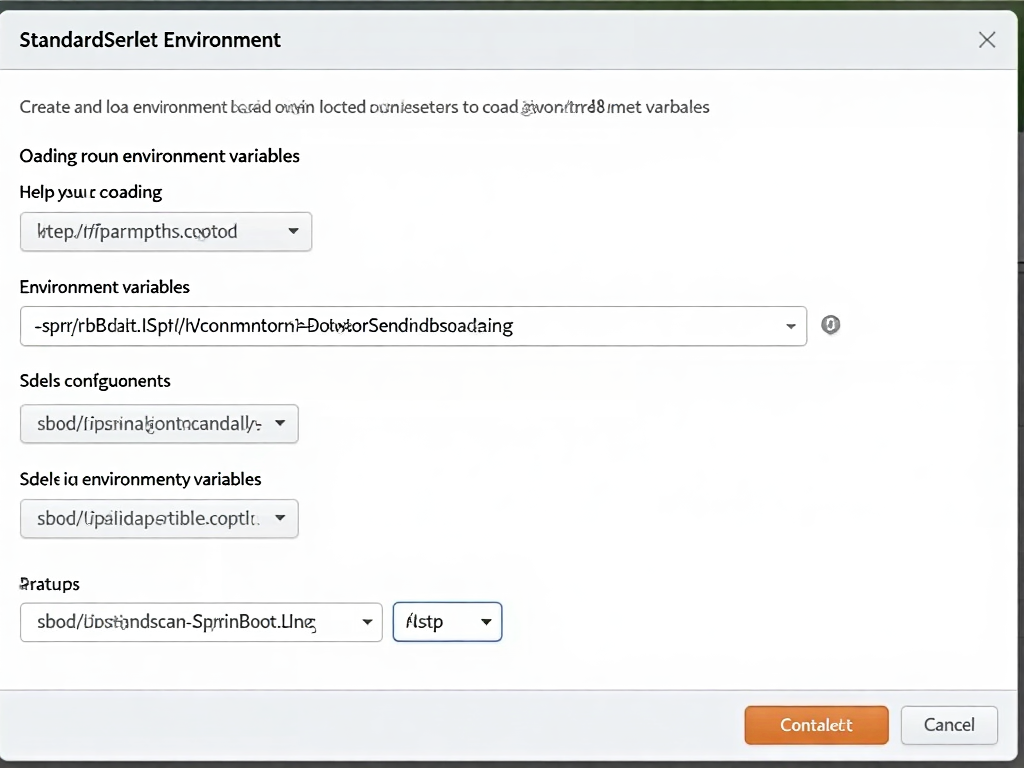The image size is (1024, 768).
Task: Expand the Sdels confguonents dropdown arrow
Action: [x=280, y=423]
